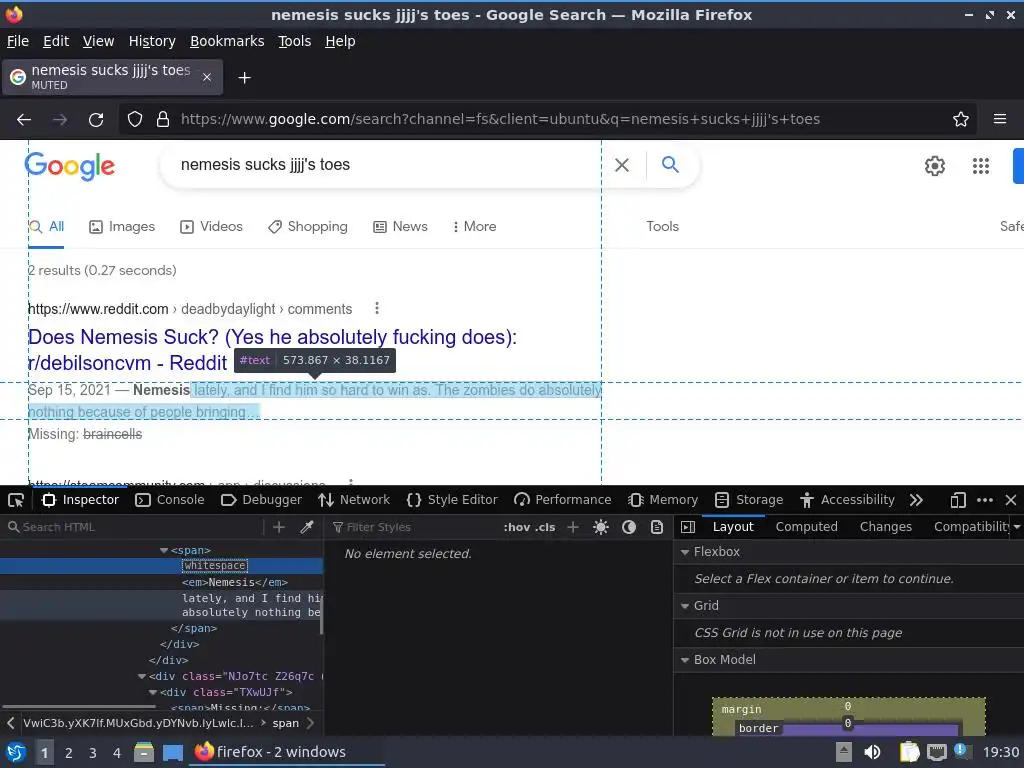Switch to Images search results

pos(122,227)
